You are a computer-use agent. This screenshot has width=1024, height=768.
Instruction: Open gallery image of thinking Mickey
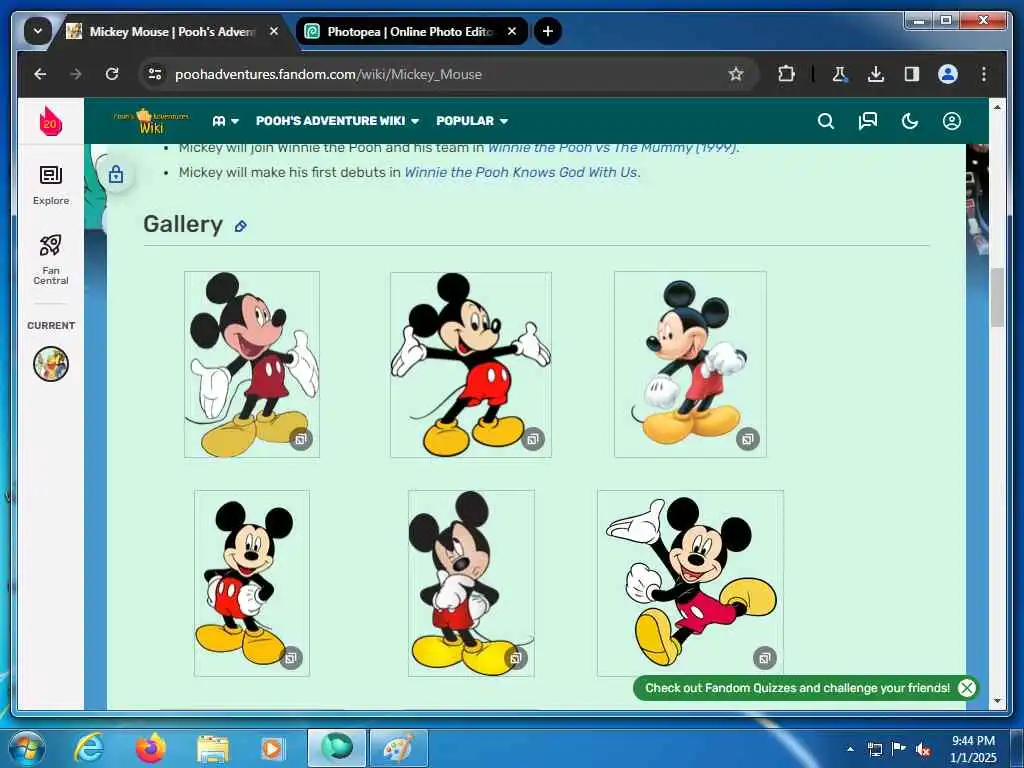click(471, 583)
